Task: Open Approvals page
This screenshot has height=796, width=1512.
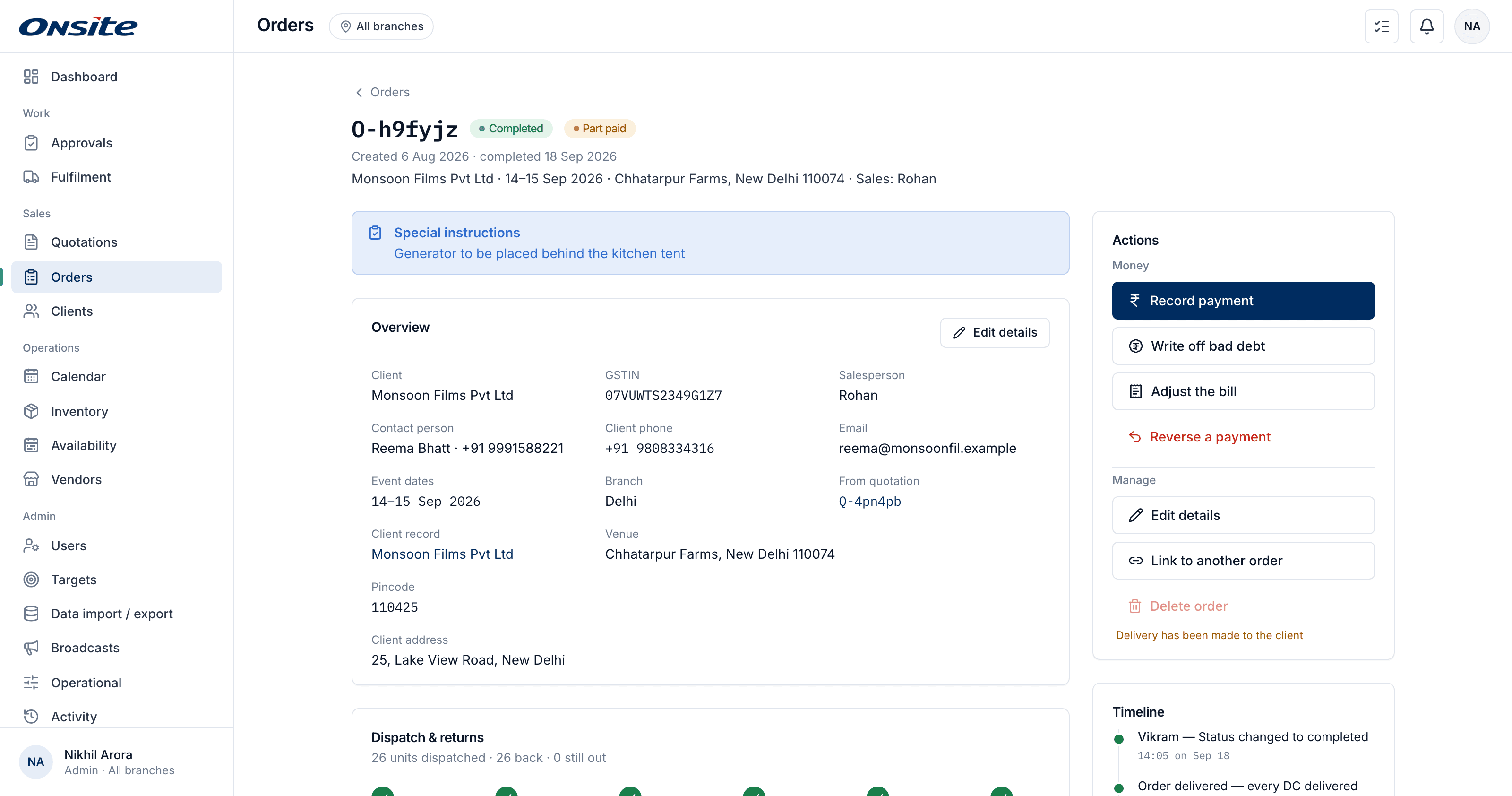Action: coord(116,143)
